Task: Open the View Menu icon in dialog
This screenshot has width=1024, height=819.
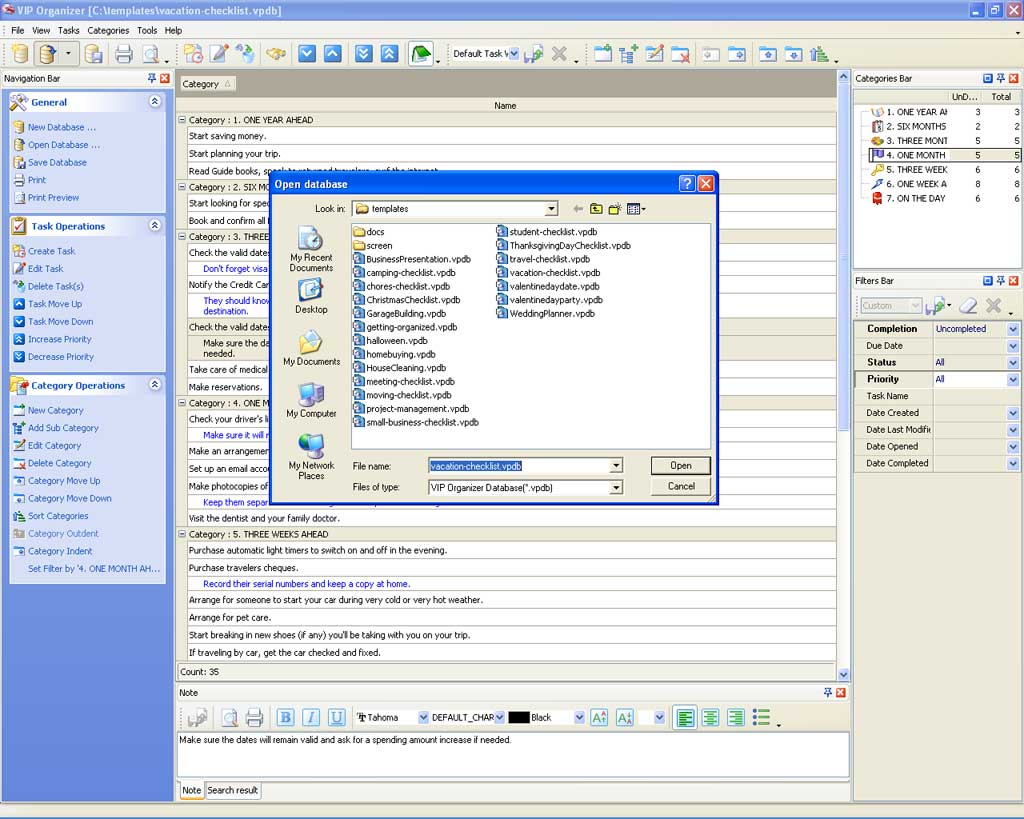Action: 636,209
